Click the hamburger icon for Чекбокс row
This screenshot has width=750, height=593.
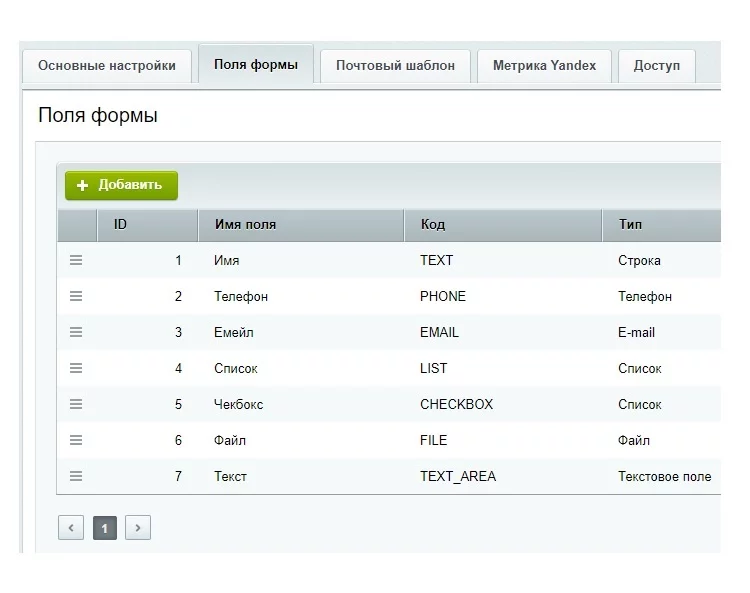[76, 404]
